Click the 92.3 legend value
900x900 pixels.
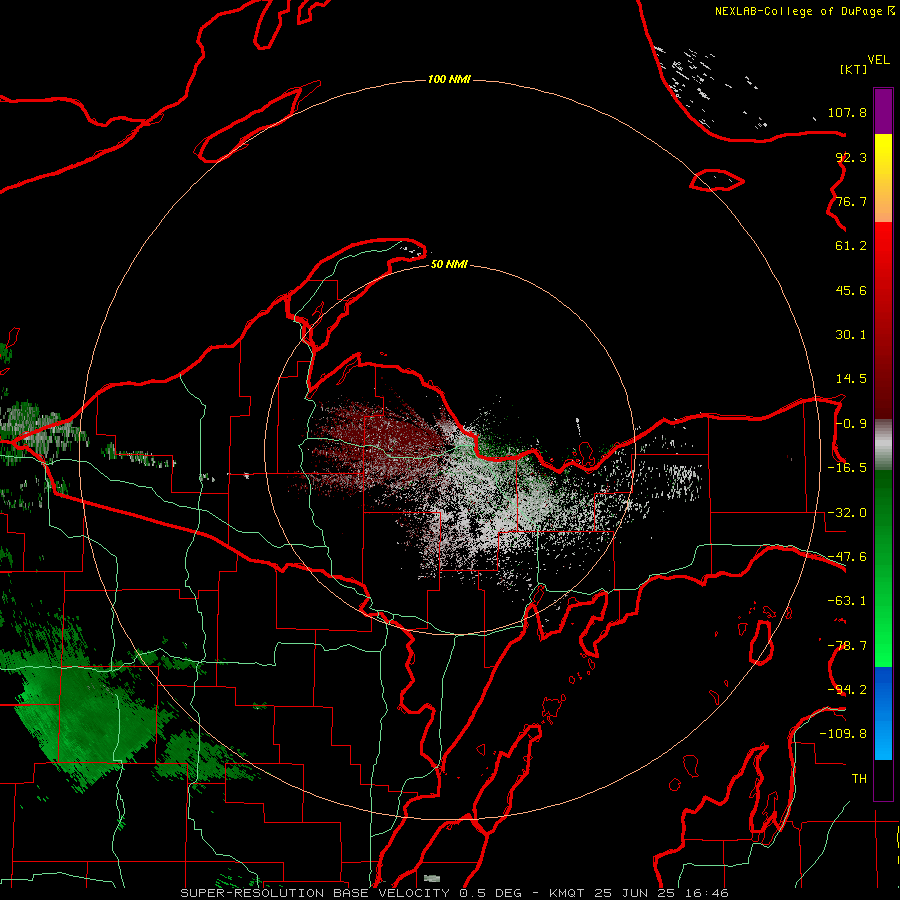(x=851, y=157)
